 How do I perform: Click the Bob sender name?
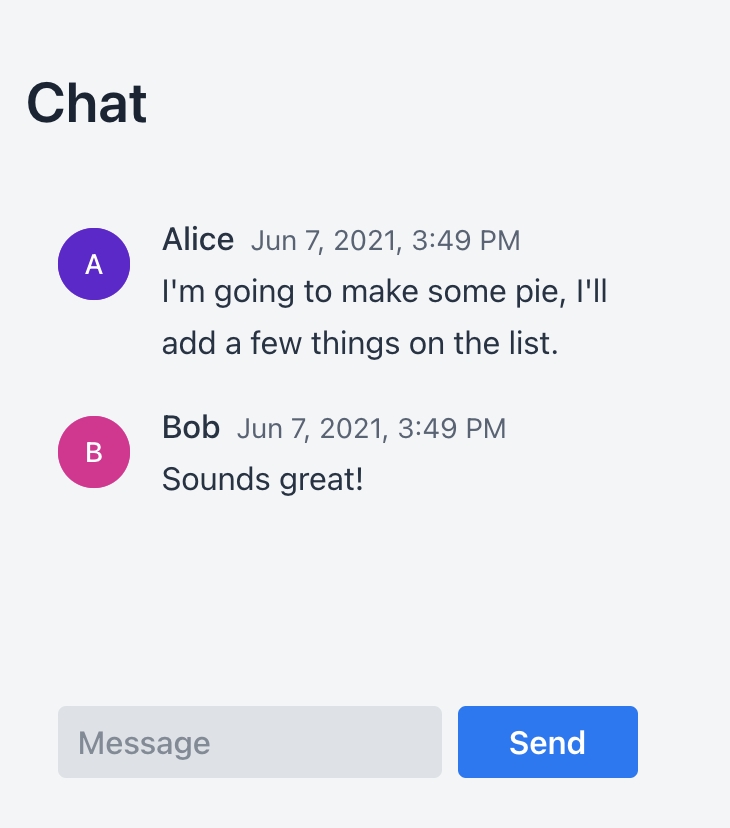191,427
